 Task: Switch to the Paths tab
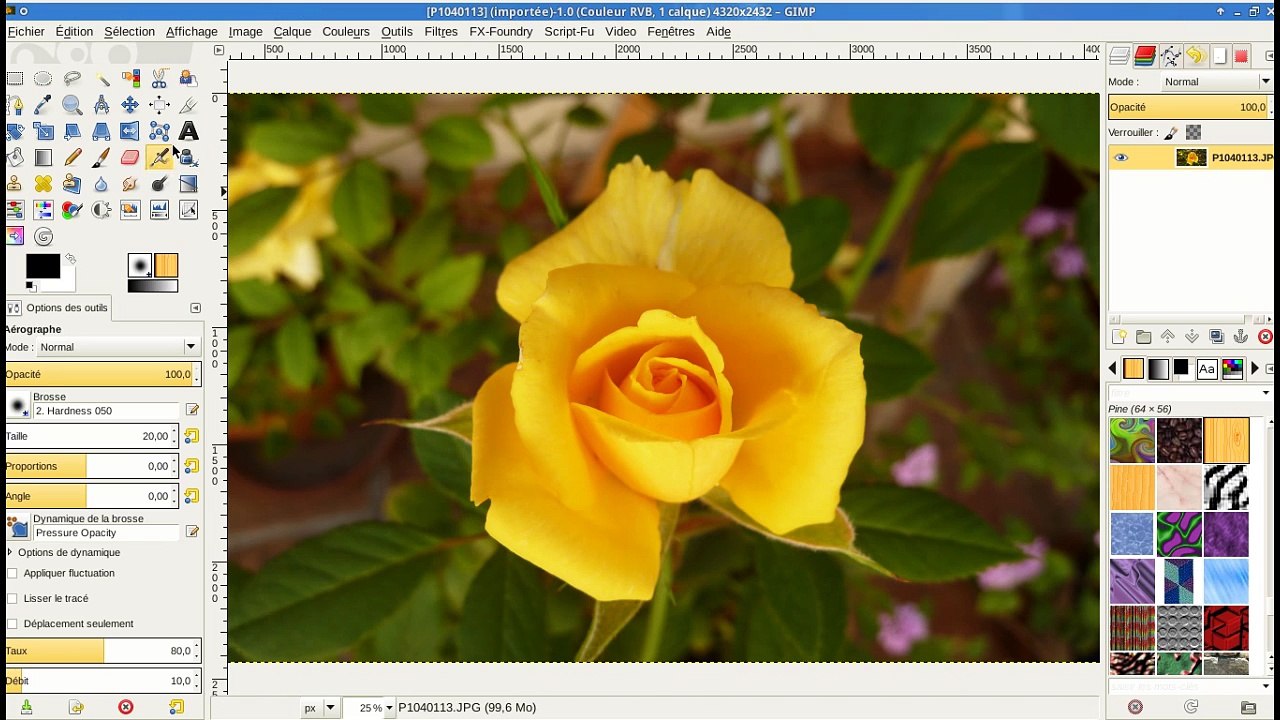[x=1170, y=56]
